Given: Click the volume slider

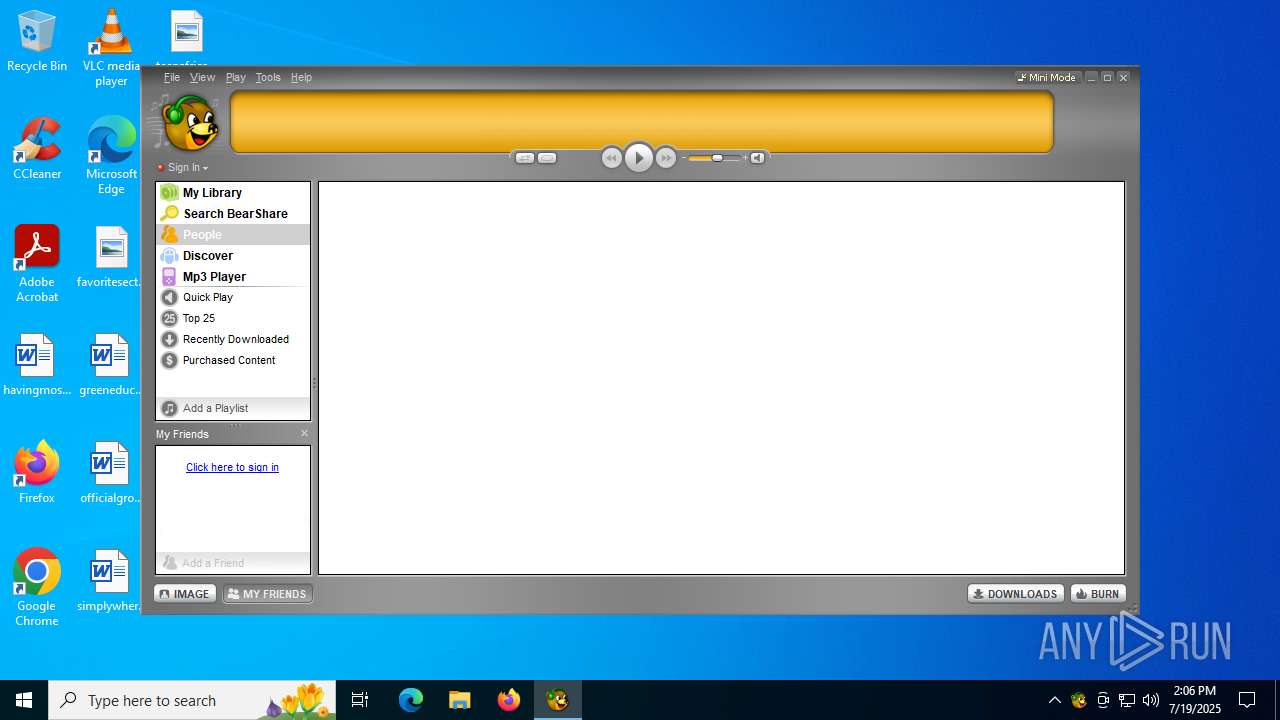Looking at the screenshot, I should point(715,158).
